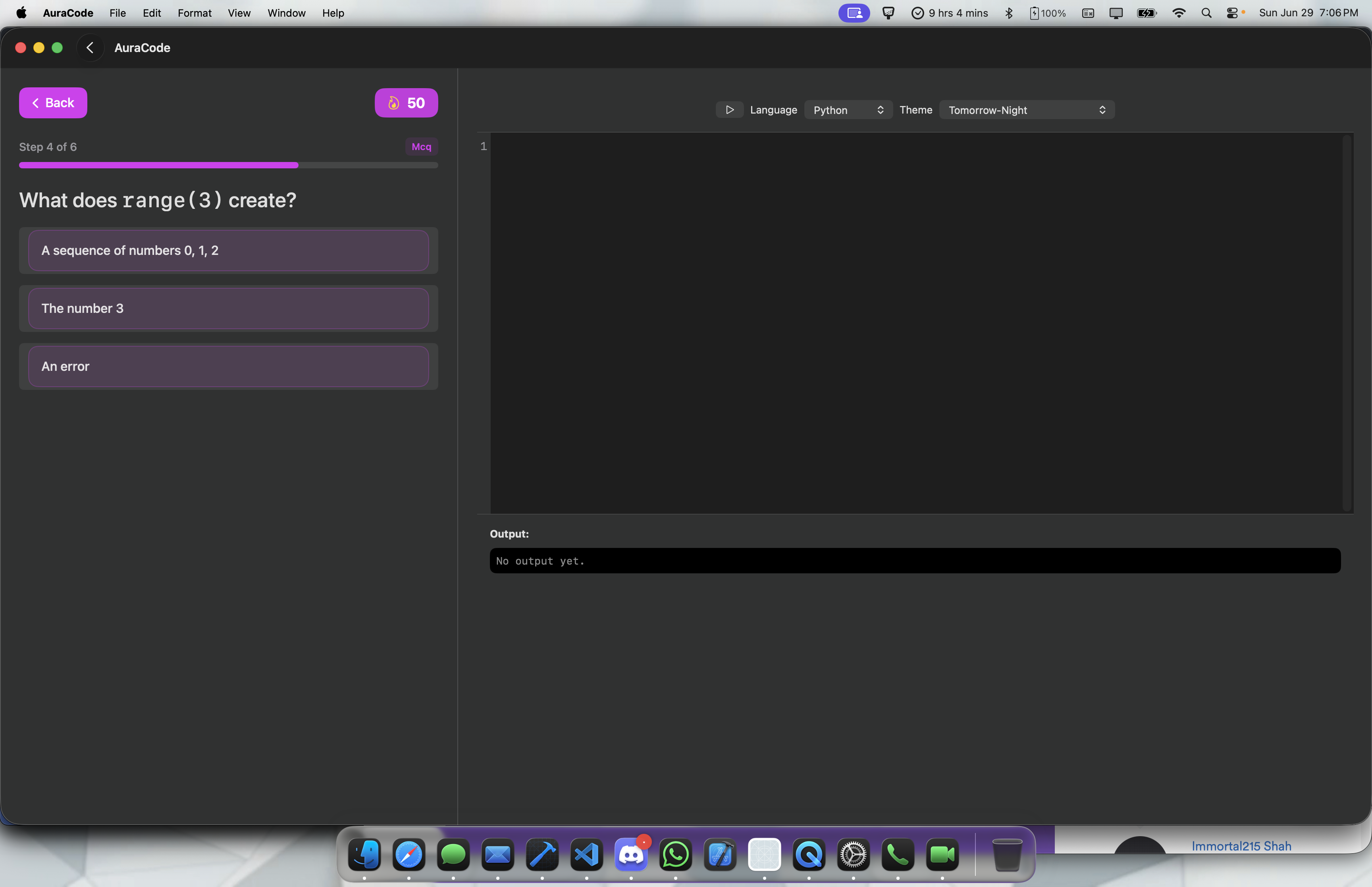Open WhatsApp from the dock
This screenshot has width=1372, height=887.
675,855
